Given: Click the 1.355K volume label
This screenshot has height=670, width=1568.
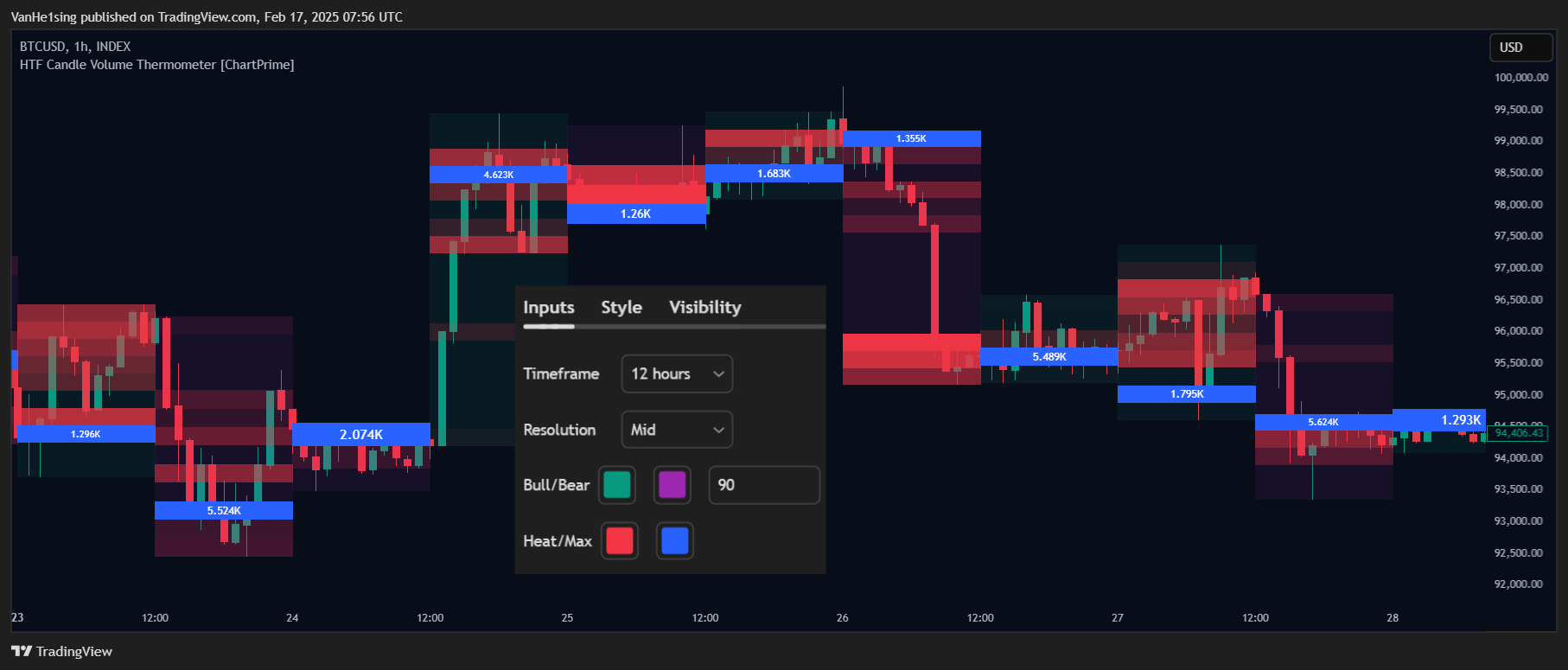Looking at the screenshot, I should [911, 138].
